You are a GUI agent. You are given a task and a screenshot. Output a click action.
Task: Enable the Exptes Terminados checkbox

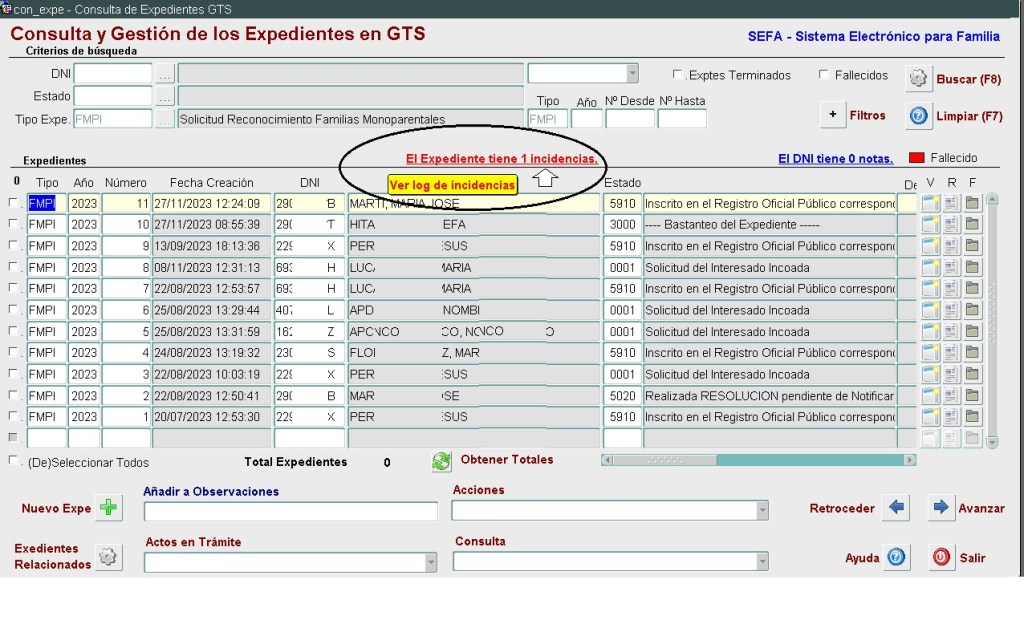pos(678,75)
